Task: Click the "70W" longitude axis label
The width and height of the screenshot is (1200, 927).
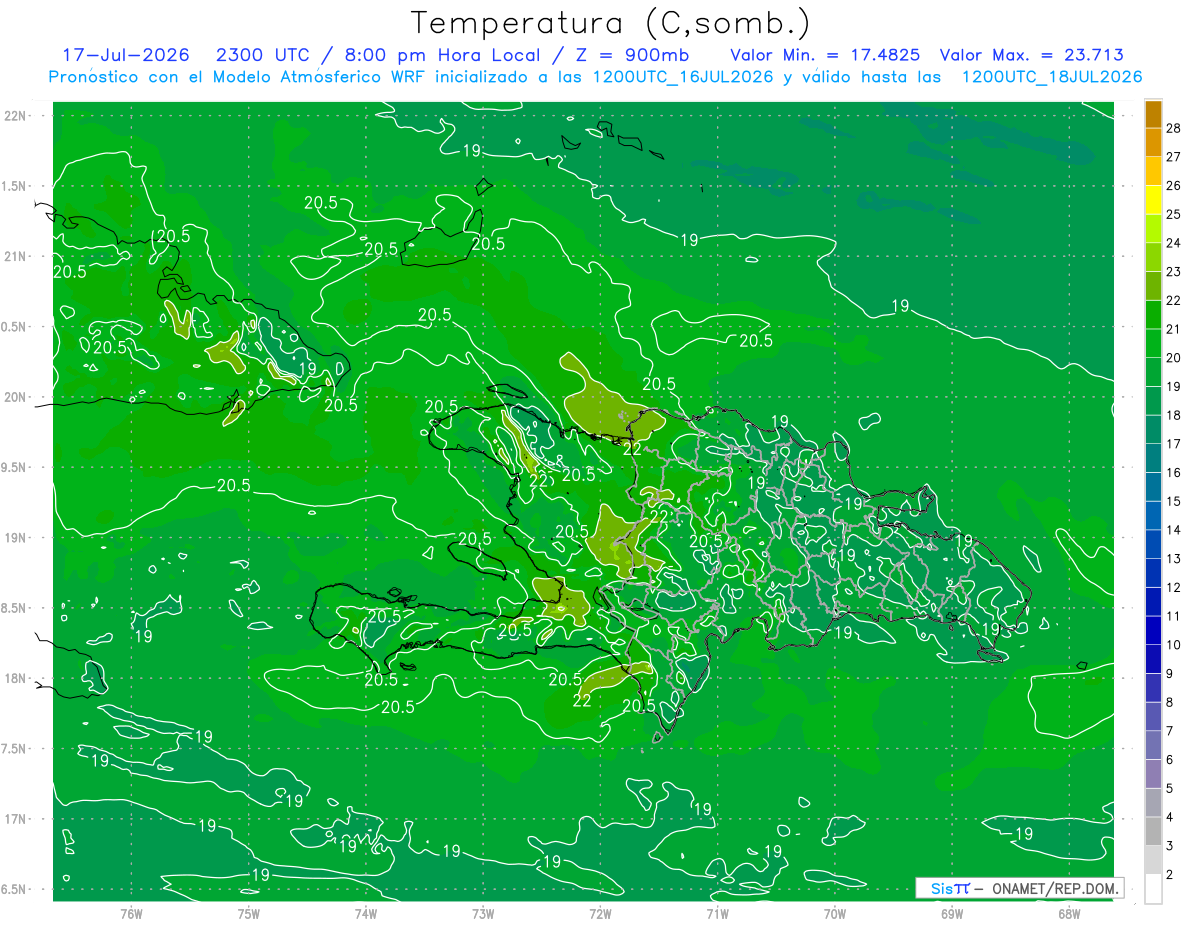Action: click(x=835, y=913)
